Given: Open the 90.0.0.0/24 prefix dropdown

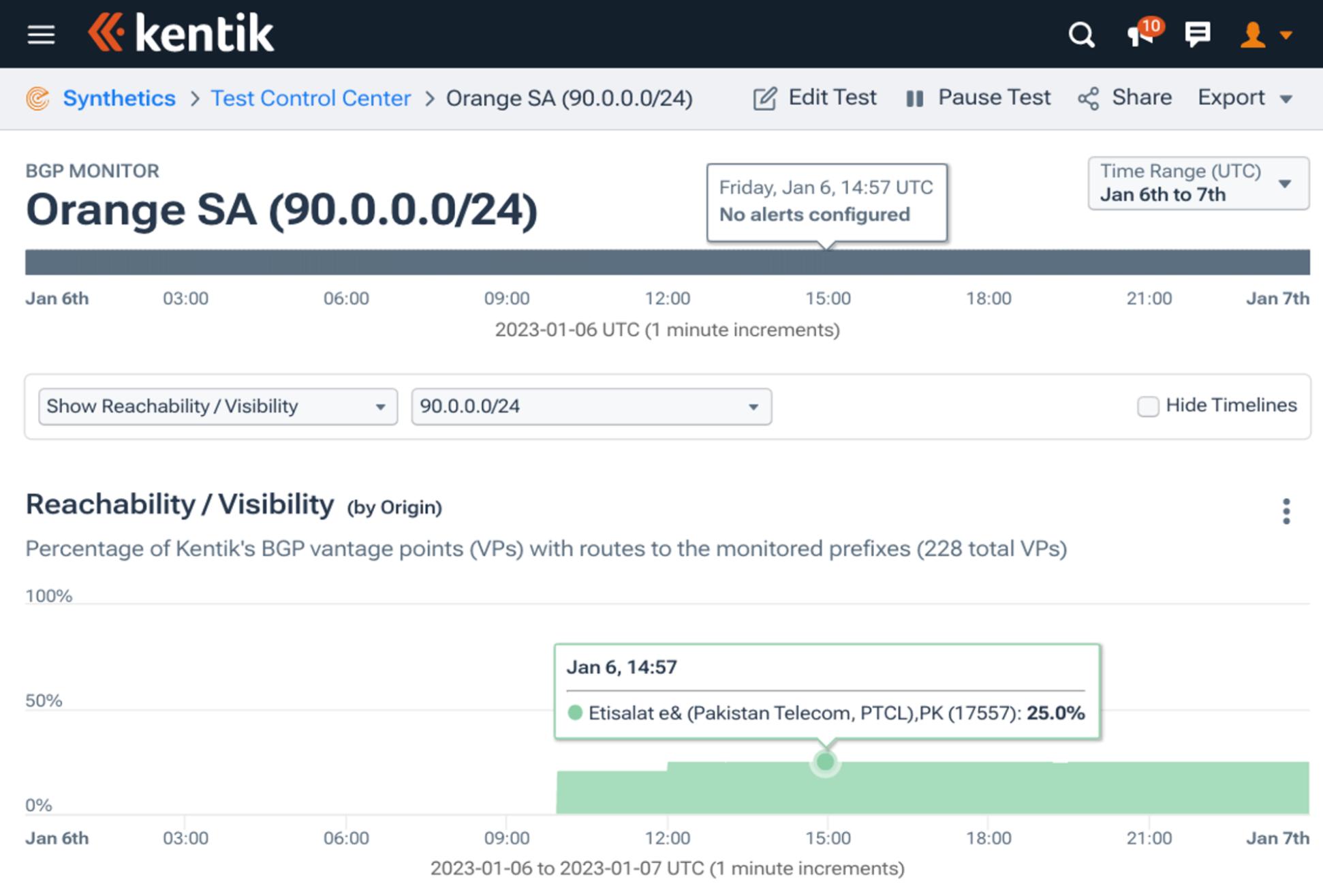Looking at the screenshot, I should point(591,407).
